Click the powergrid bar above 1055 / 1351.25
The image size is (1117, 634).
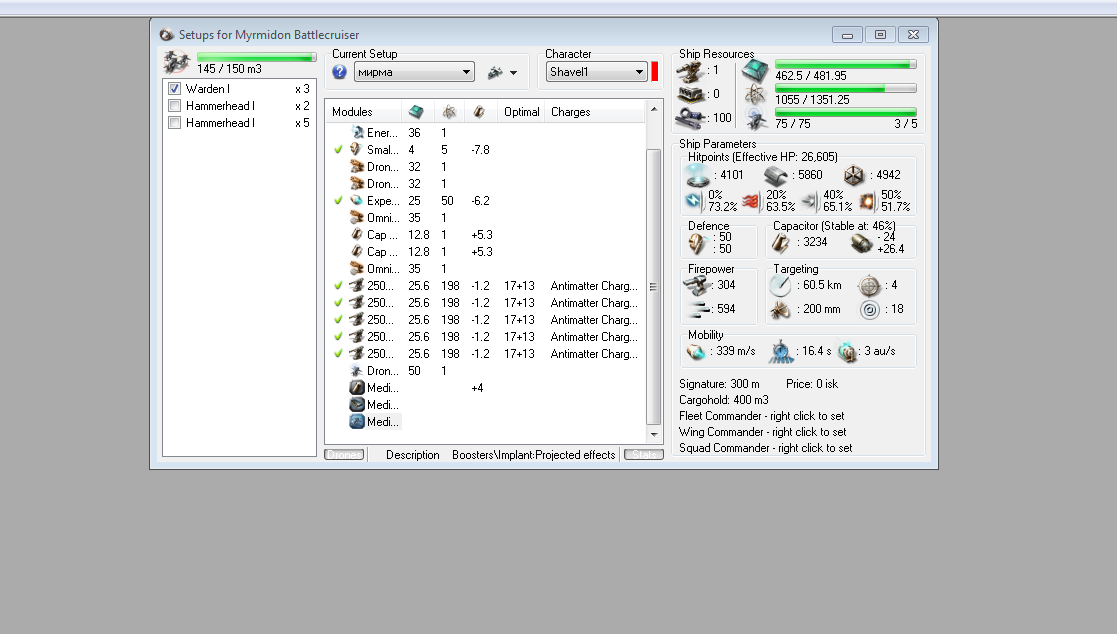(x=846, y=89)
